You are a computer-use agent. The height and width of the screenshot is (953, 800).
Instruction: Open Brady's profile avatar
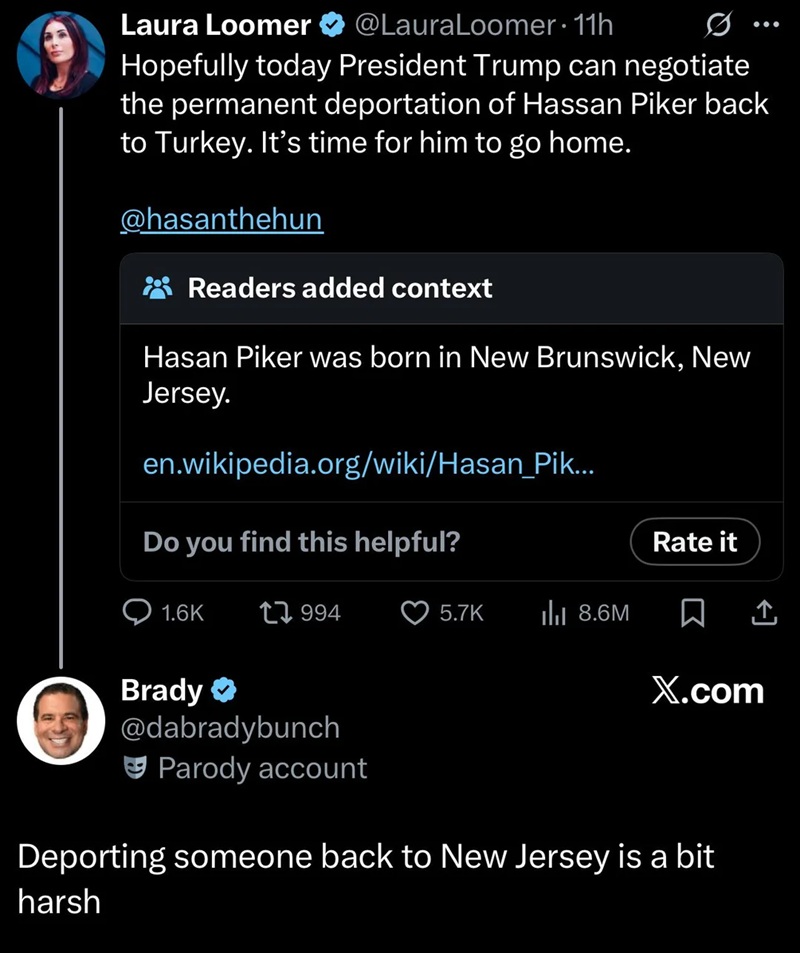(60, 722)
